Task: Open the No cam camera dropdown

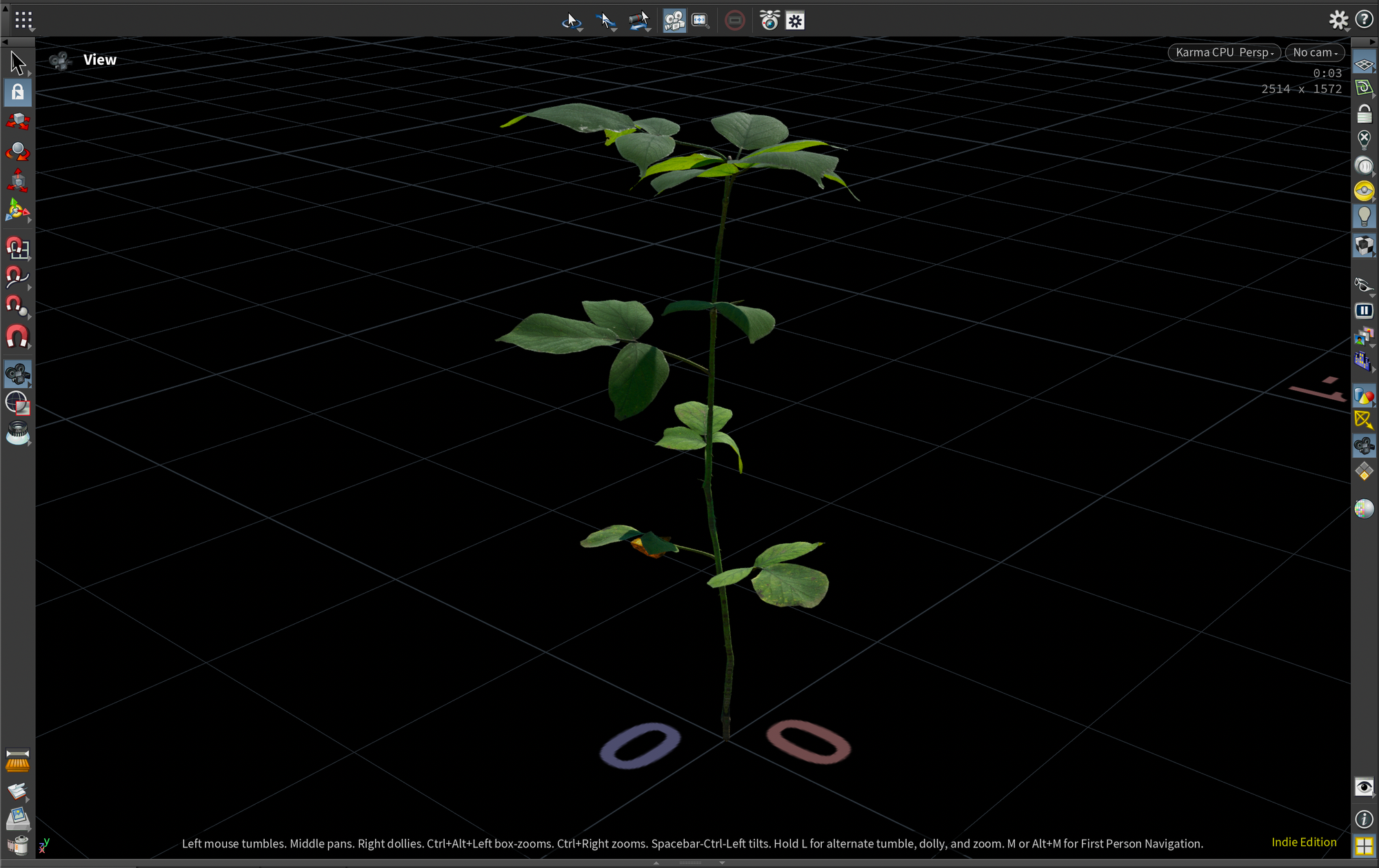Action: point(1314,52)
